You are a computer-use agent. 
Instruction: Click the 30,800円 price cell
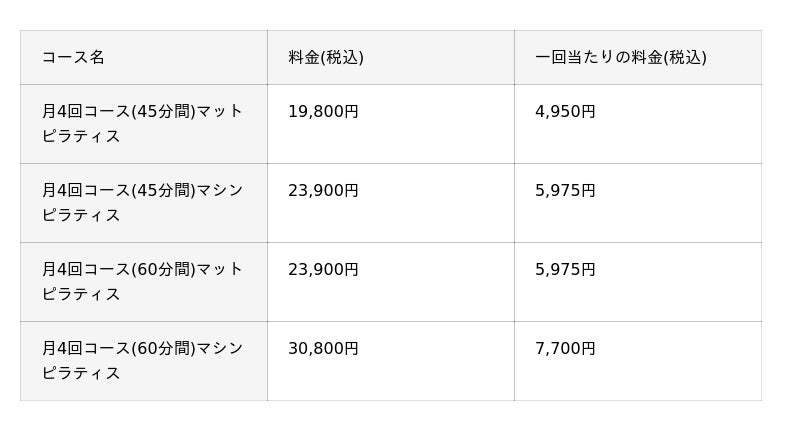(323, 349)
